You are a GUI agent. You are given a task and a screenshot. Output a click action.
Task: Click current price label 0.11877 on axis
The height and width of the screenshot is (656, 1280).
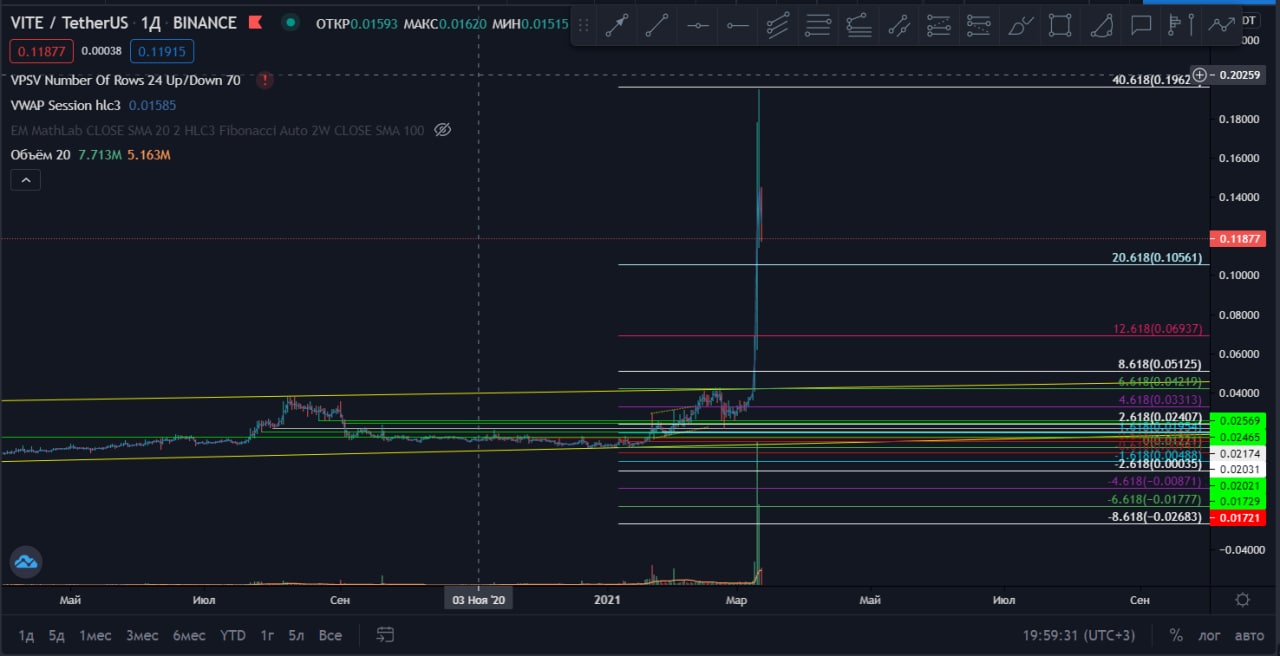(1238, 238)
